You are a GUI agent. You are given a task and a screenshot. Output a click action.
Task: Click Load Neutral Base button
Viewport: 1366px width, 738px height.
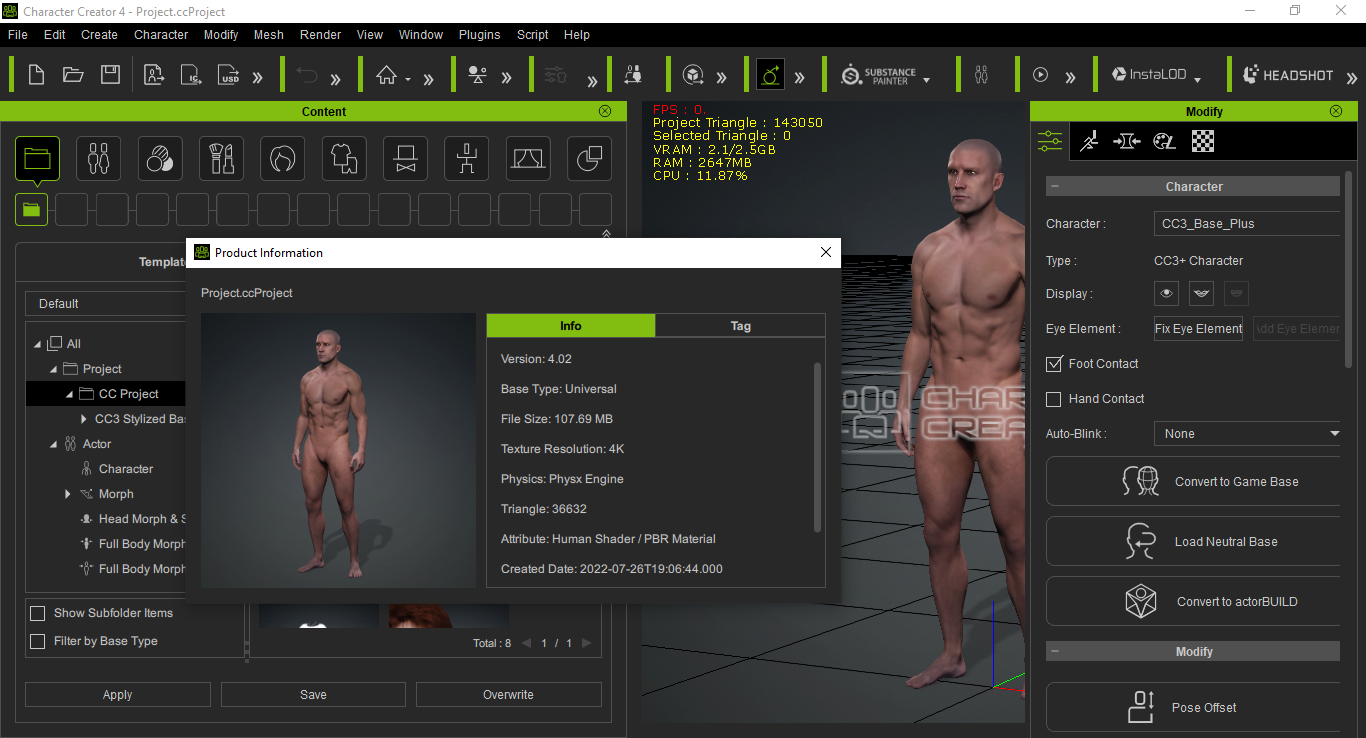click(x=1193, y=541)
